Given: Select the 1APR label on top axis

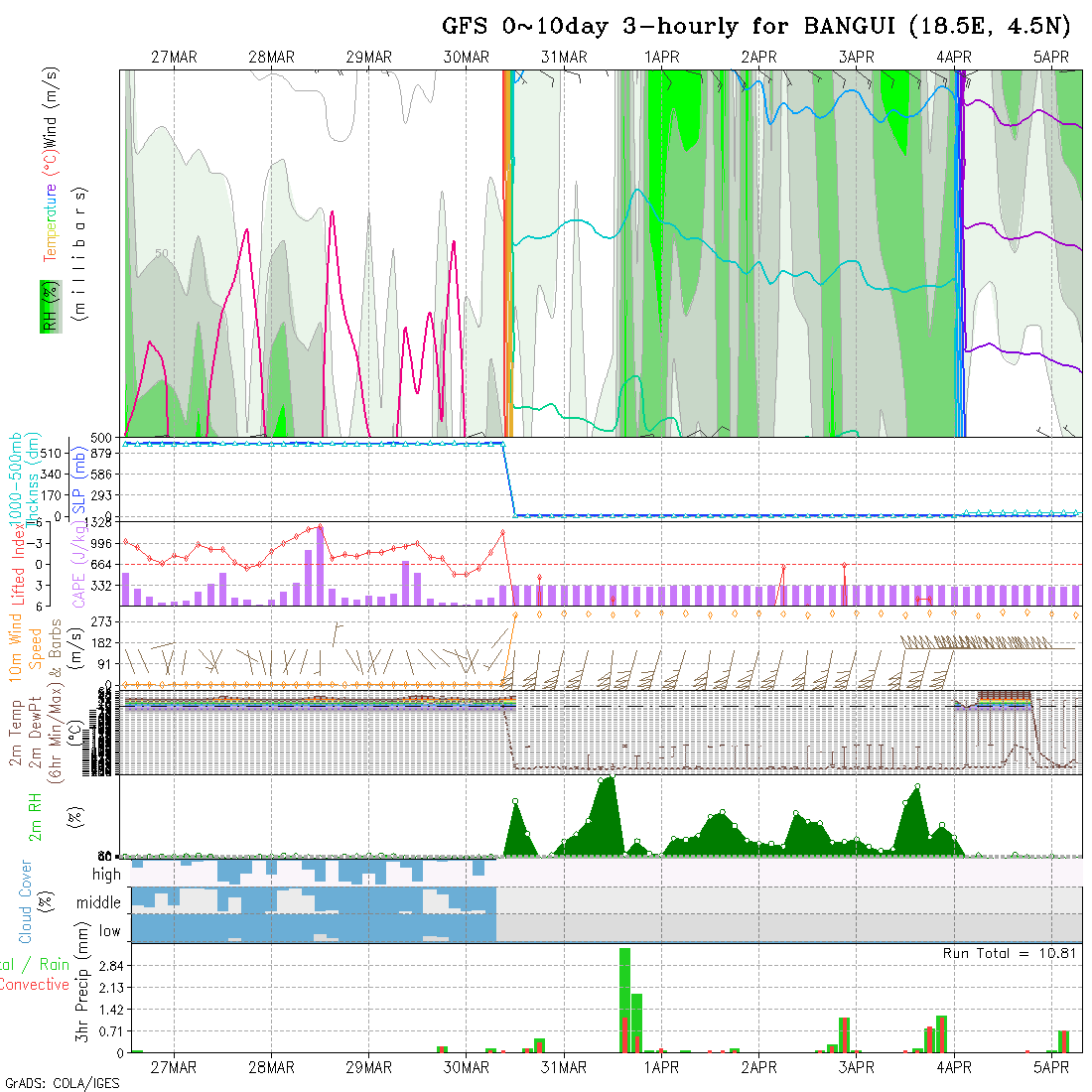Looking at the screenshot, I should pyautogui.click(x=661, y=58).
